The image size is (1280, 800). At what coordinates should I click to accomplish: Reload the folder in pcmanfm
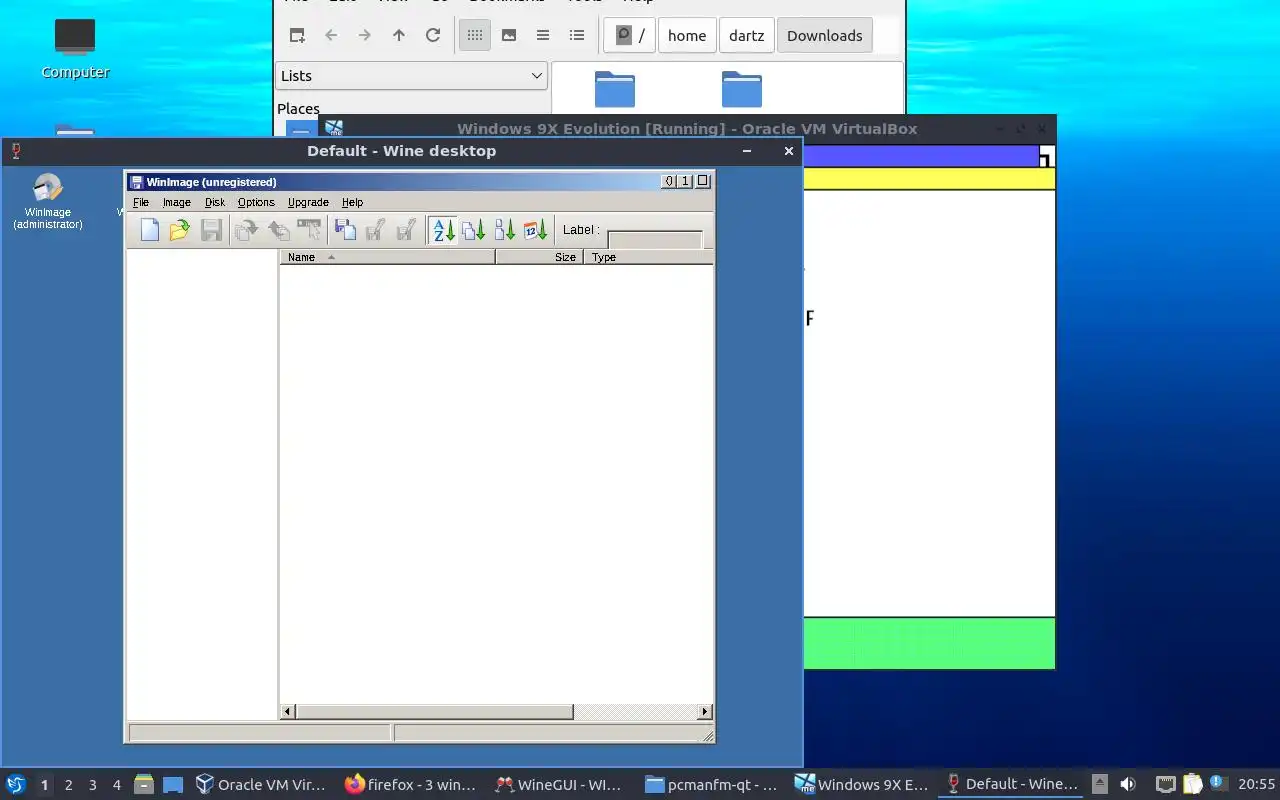click(433, 35)
